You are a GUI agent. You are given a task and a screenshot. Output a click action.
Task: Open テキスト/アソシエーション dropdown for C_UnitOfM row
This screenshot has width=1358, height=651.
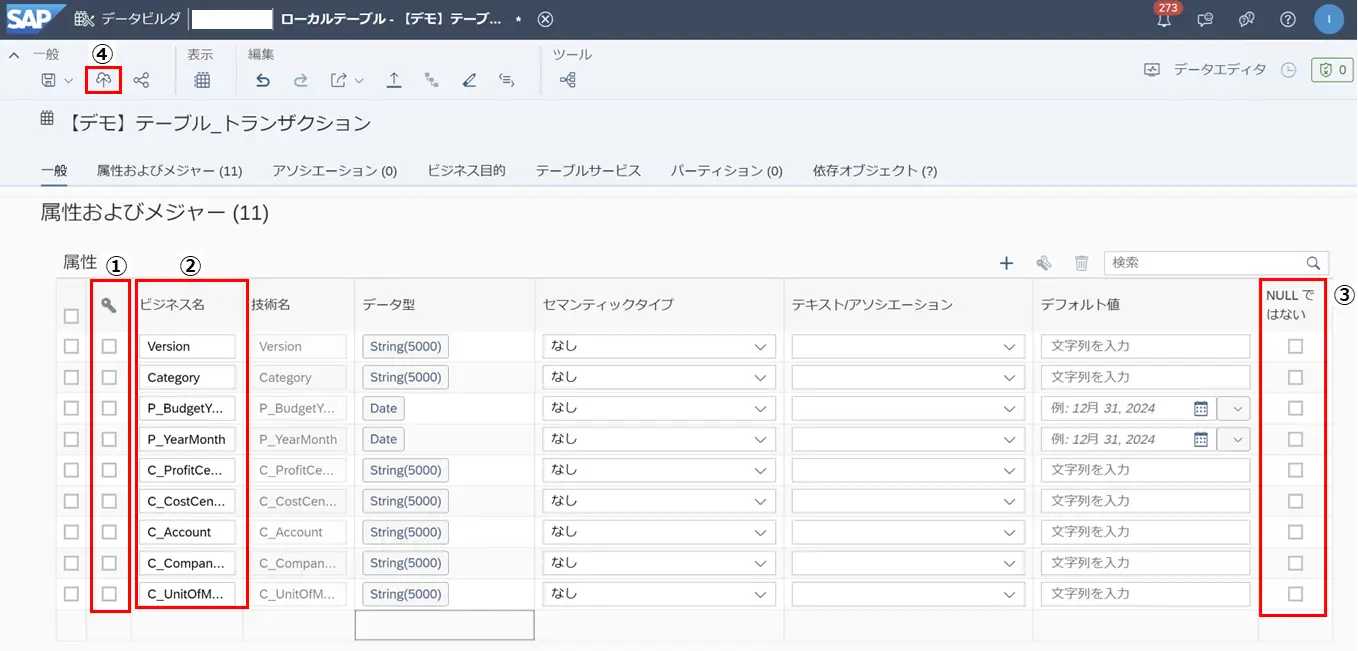(x=908, y=594)
